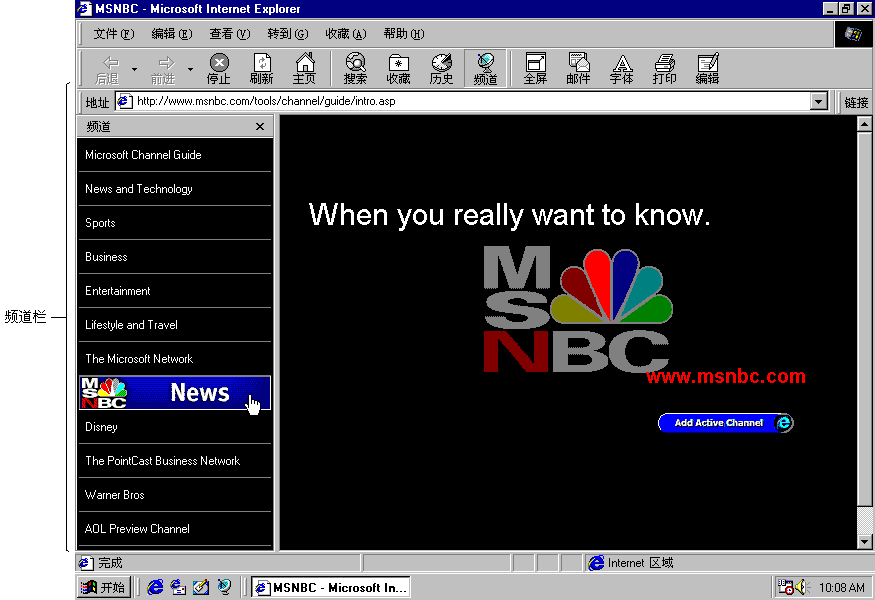
Task: Click the Refresh (刷新) toolbar icon
Action: (x=261, y=68)
